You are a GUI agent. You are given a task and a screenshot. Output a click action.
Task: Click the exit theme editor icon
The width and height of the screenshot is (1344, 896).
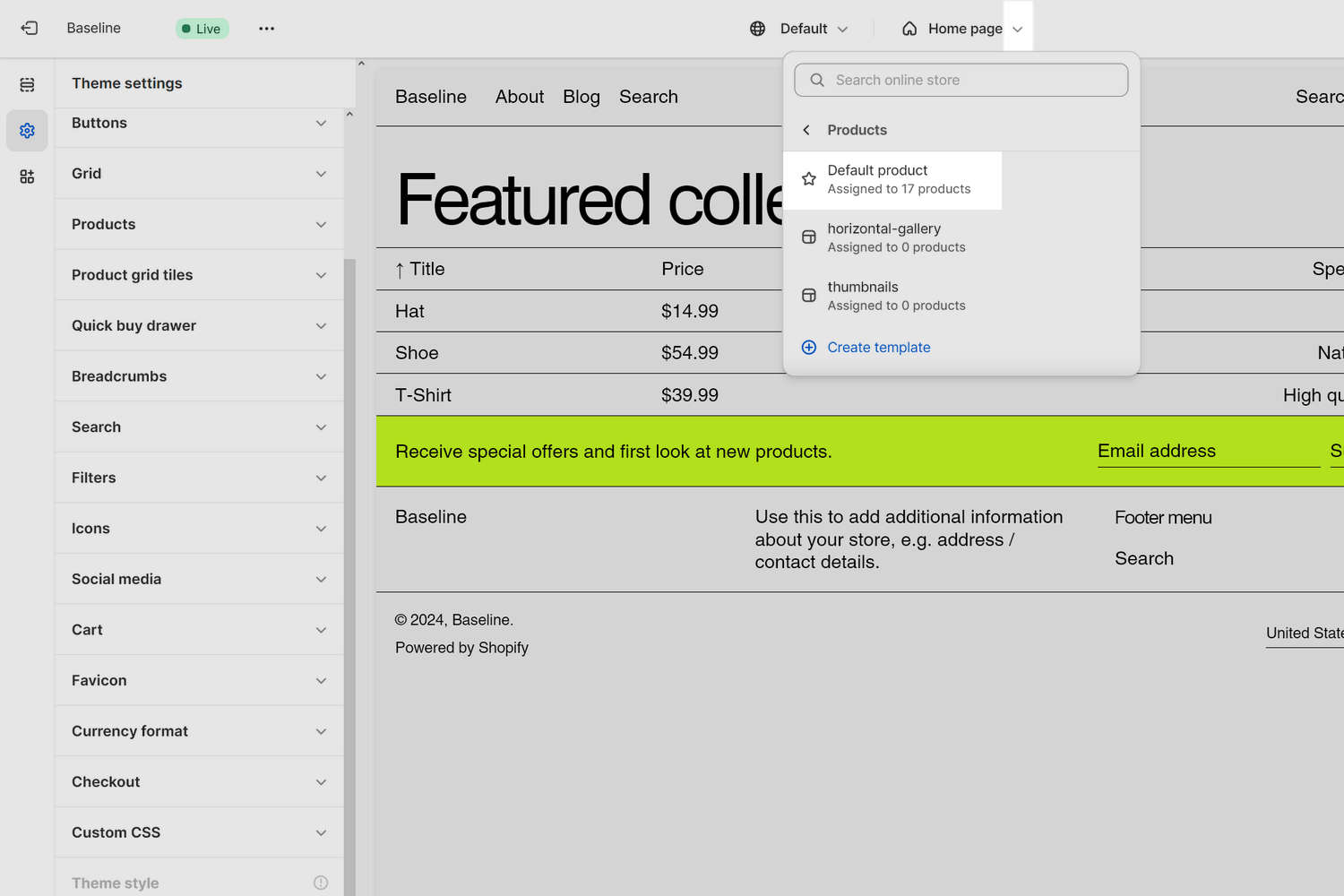29,28
